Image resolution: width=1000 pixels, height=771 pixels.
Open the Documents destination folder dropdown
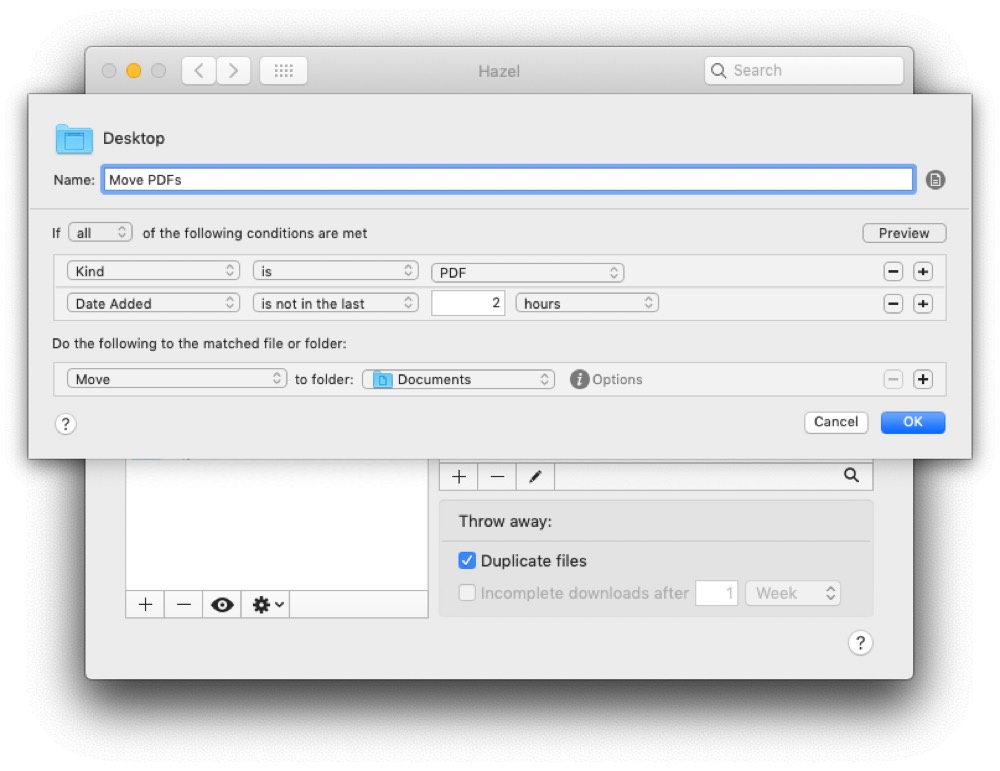pyautogui.click(x=458, y=379)
